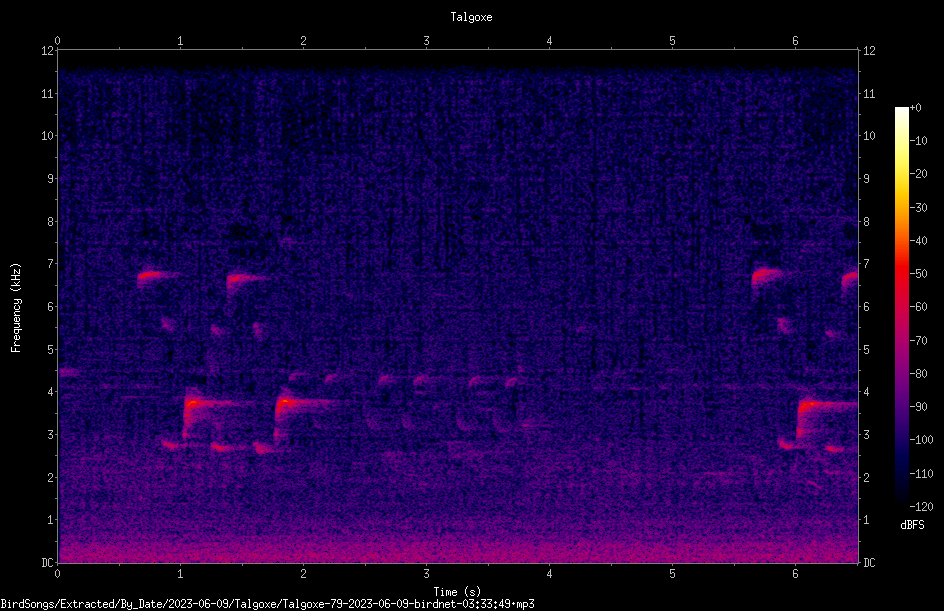Click "12" on the left frequency axis
The width and height of the screenshot is (944, 611).
coord(47,51)
